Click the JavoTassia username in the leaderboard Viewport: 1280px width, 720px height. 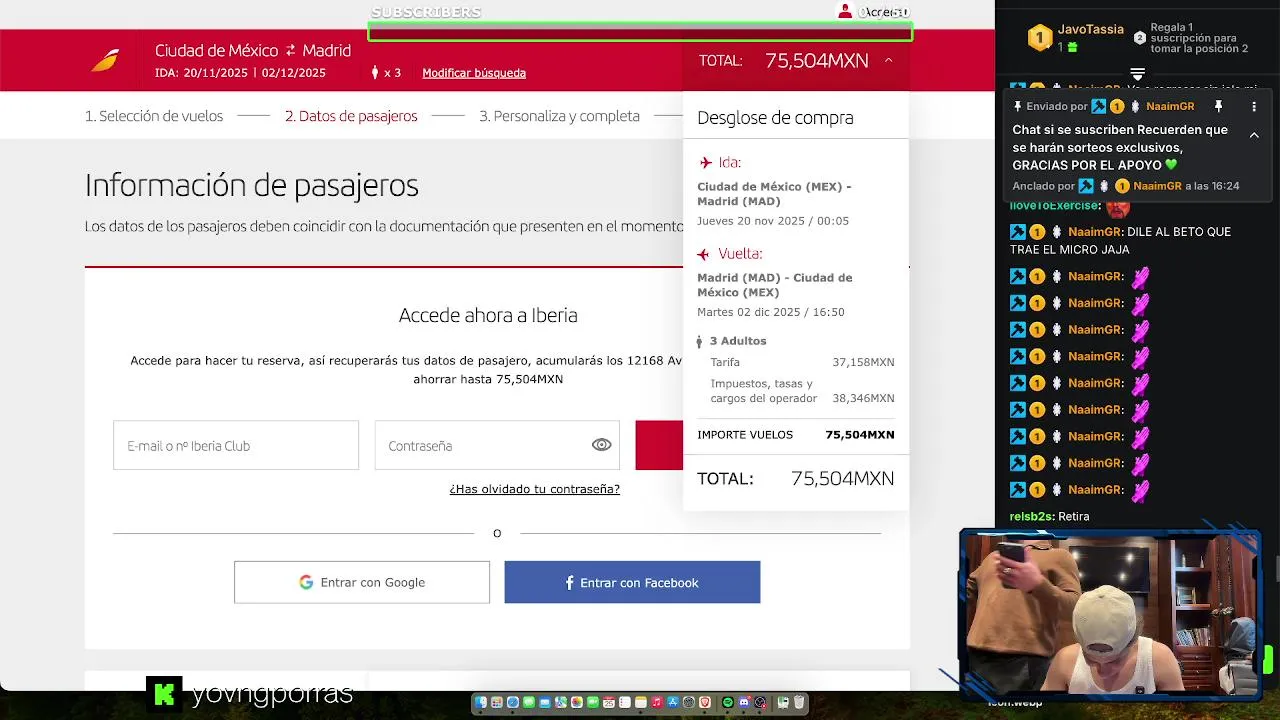click(x=1091, y=30)
